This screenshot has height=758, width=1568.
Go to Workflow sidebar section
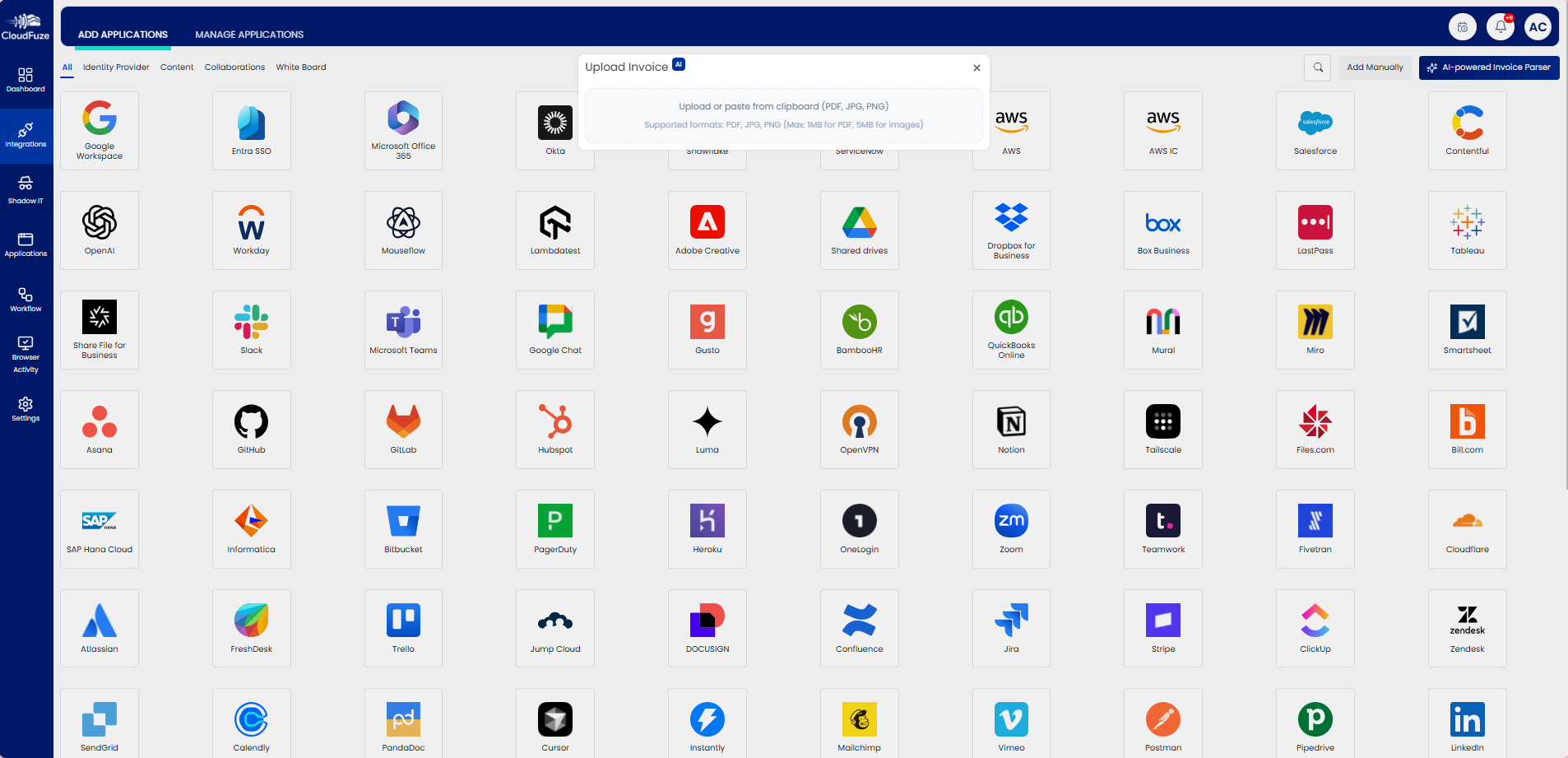pos(26,300)
